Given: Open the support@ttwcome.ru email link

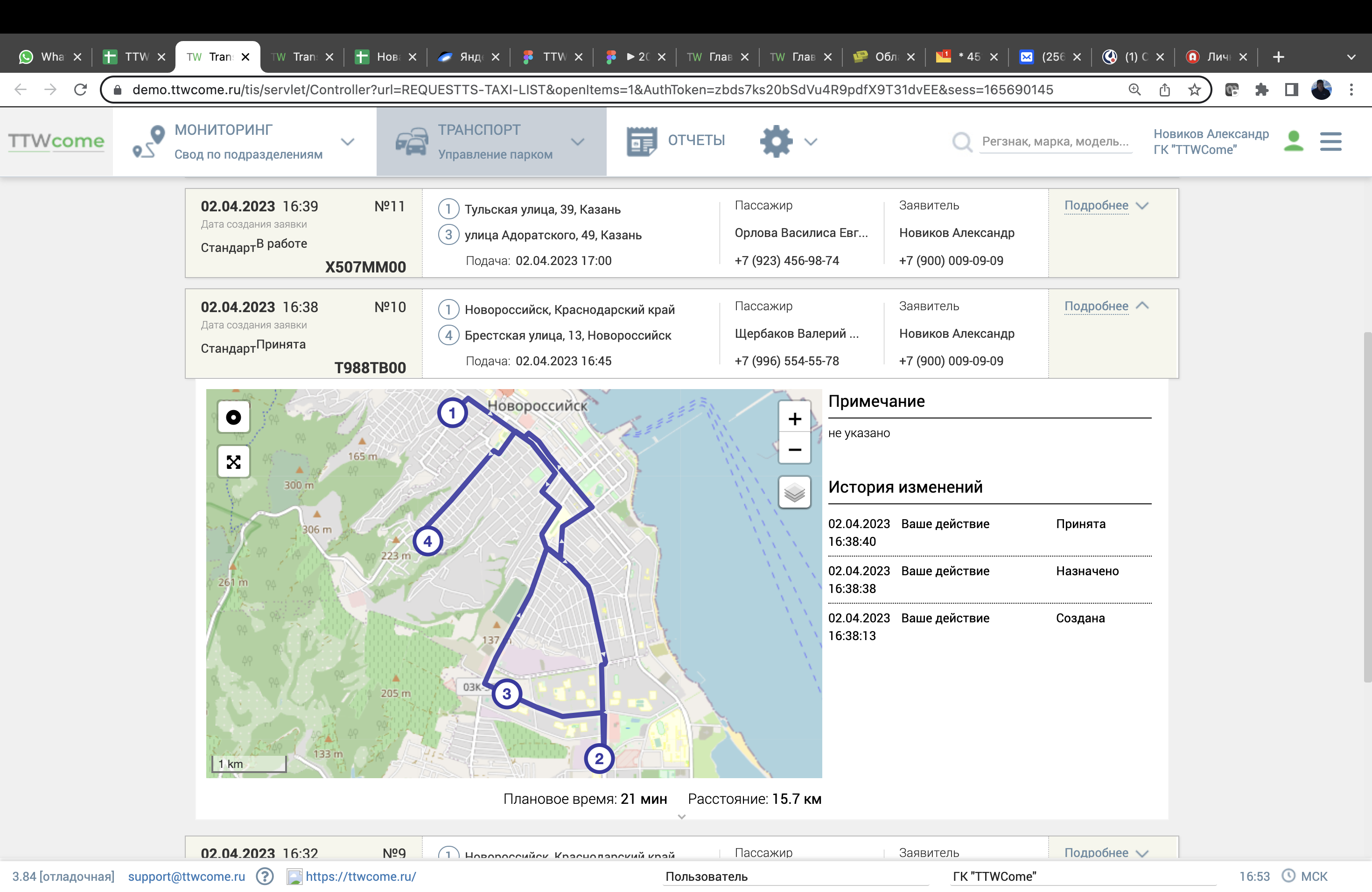Looking at the screenshot, I should pos(186,877).
